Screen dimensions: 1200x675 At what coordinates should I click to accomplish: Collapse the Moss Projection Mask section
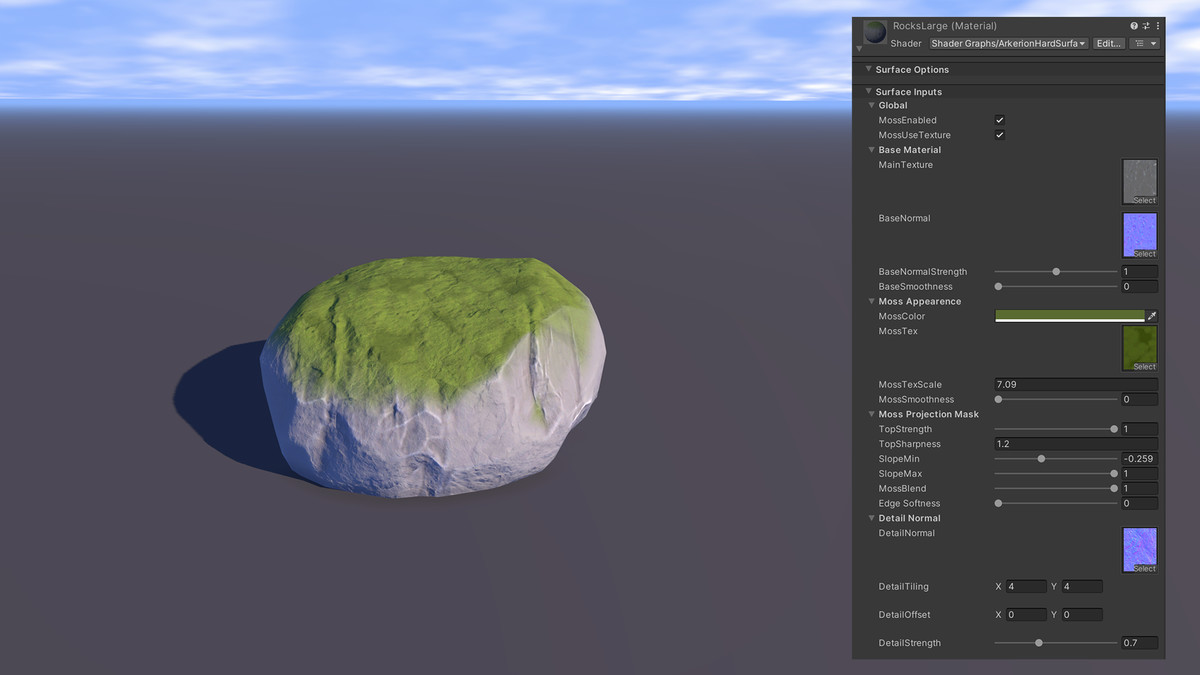(871, 414)
